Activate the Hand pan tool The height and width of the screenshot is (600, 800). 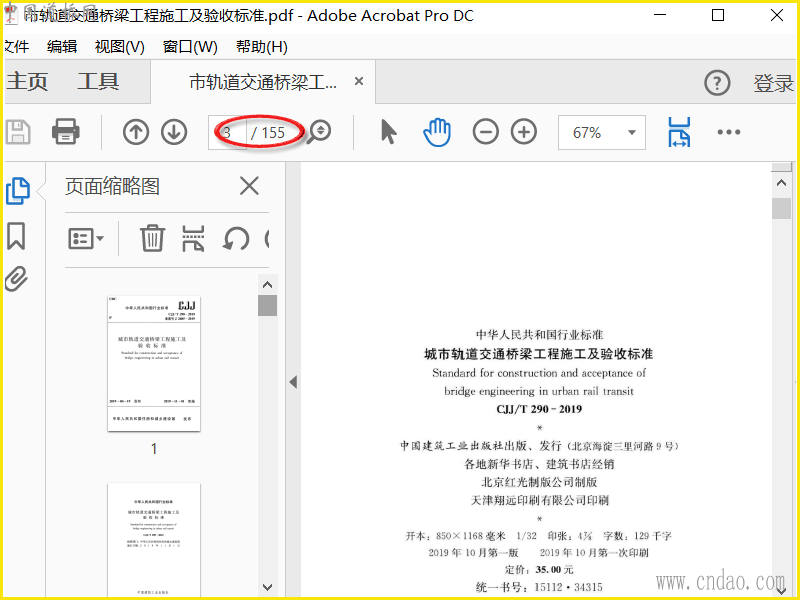[x=437, y=132]
